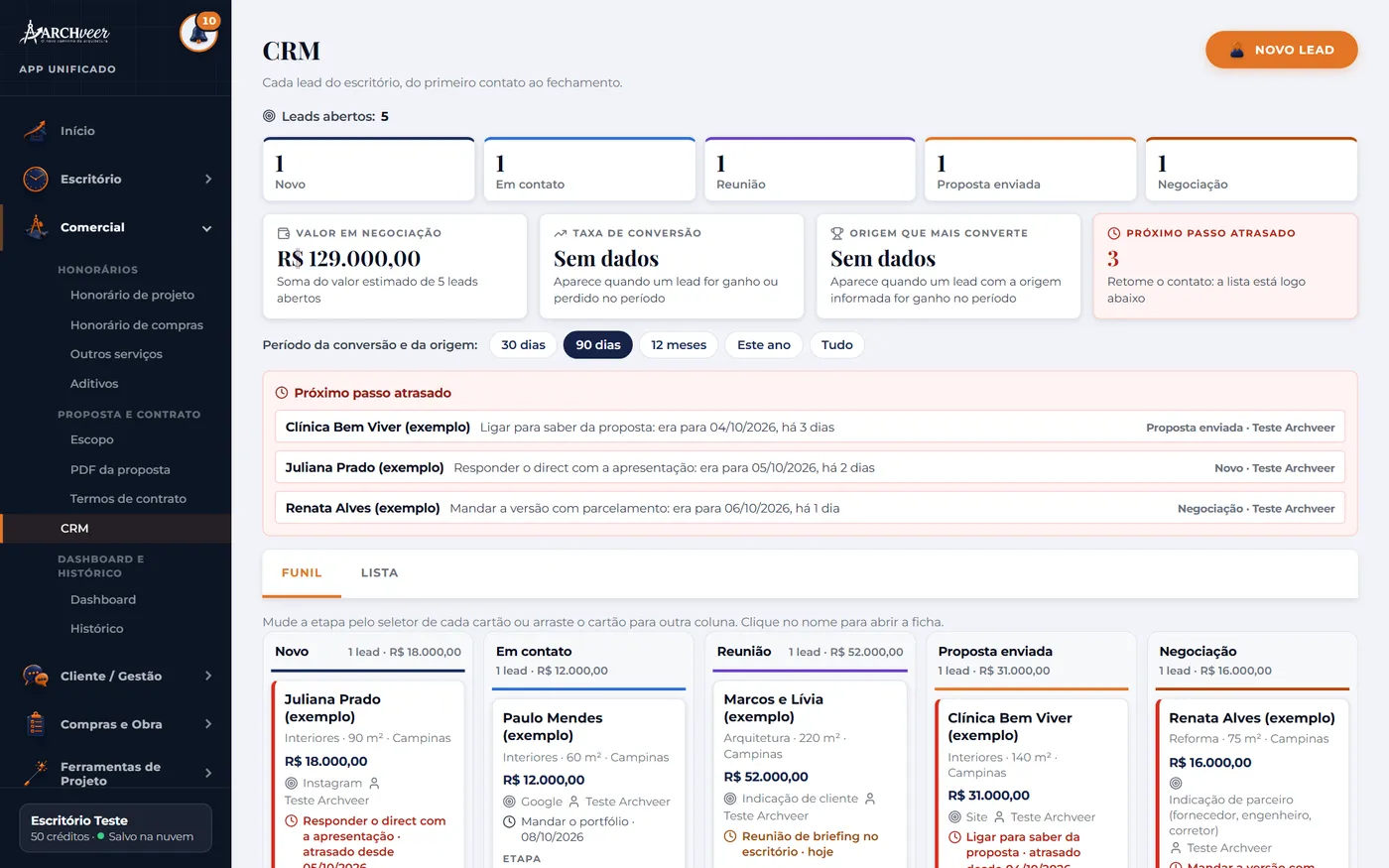Click the Compras e Obra clipboard icon
Image resolution: width=1389 pixels, height=868 pixels.
(36, 725)
